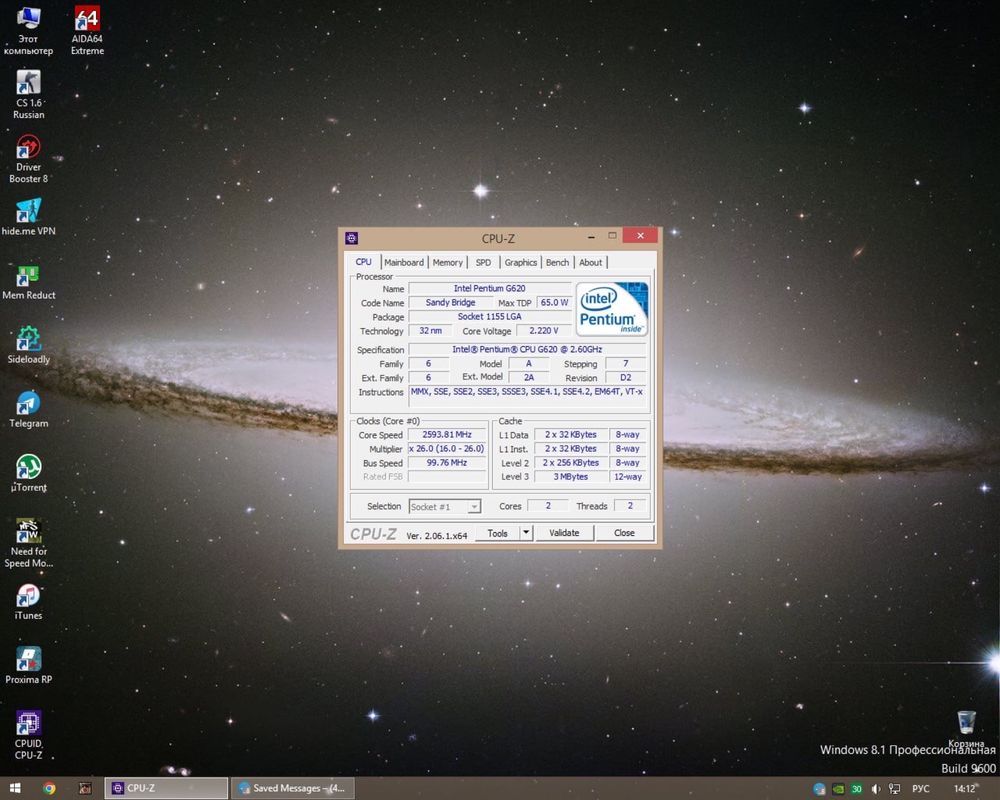
Task: Launch Google Chrome from the taskbar
Action: coord(49,789)
